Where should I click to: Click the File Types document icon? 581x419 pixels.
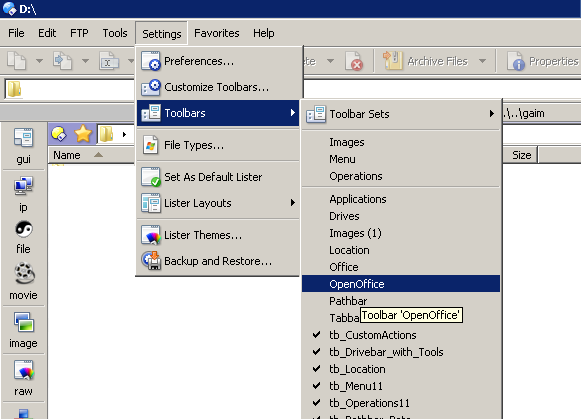point(151,145)
